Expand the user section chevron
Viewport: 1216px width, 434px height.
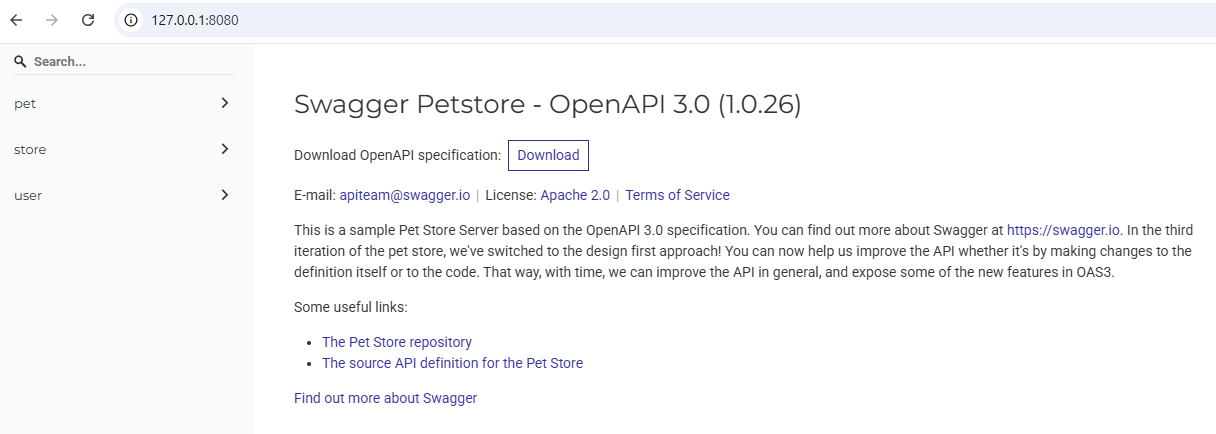pos(225,195)
